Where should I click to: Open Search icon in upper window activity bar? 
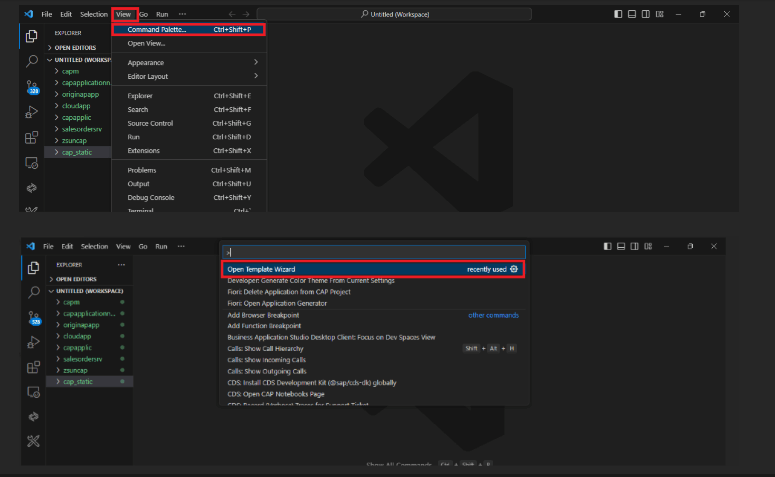click(32, 61)
